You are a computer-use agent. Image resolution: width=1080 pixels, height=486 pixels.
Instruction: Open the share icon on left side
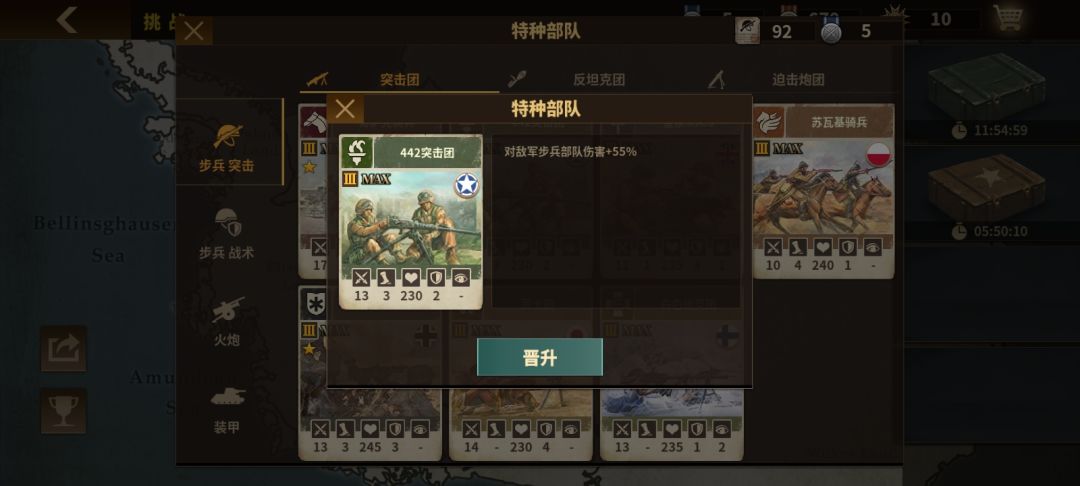click(63, 348)
